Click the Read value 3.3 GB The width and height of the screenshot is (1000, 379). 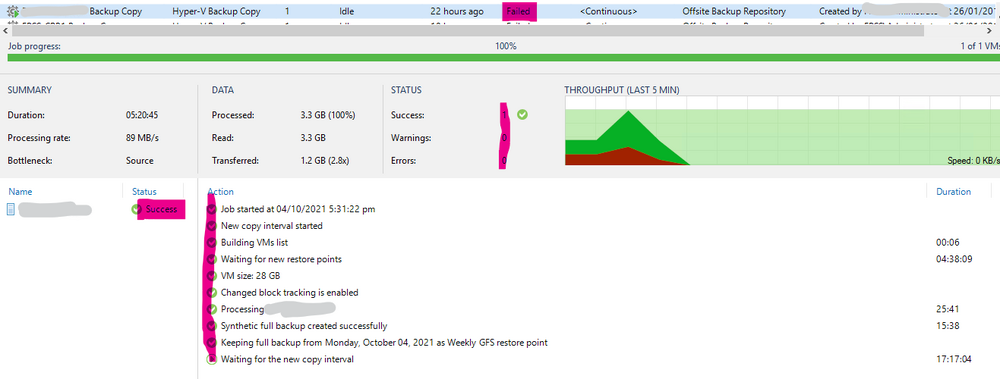[313, 138]
